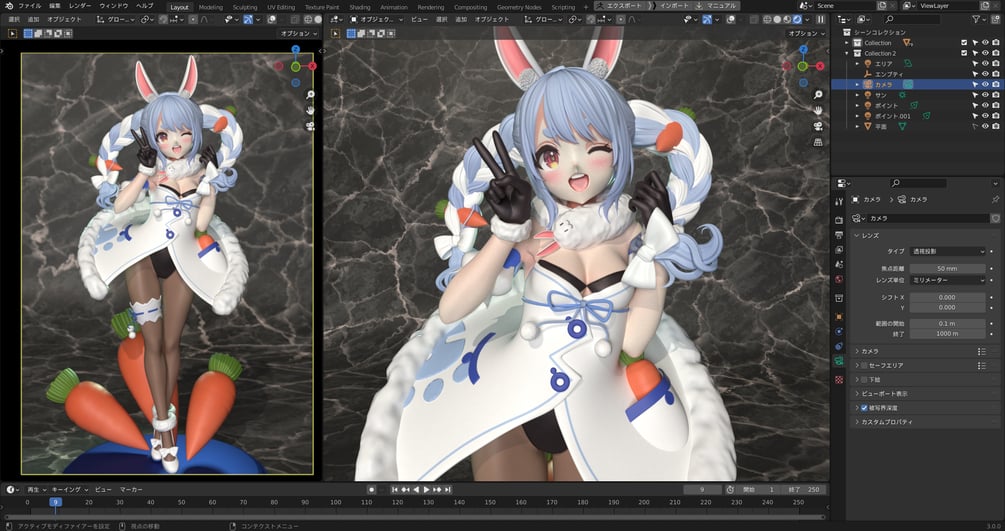Collapse the レンズ panel

click(857, 235)
